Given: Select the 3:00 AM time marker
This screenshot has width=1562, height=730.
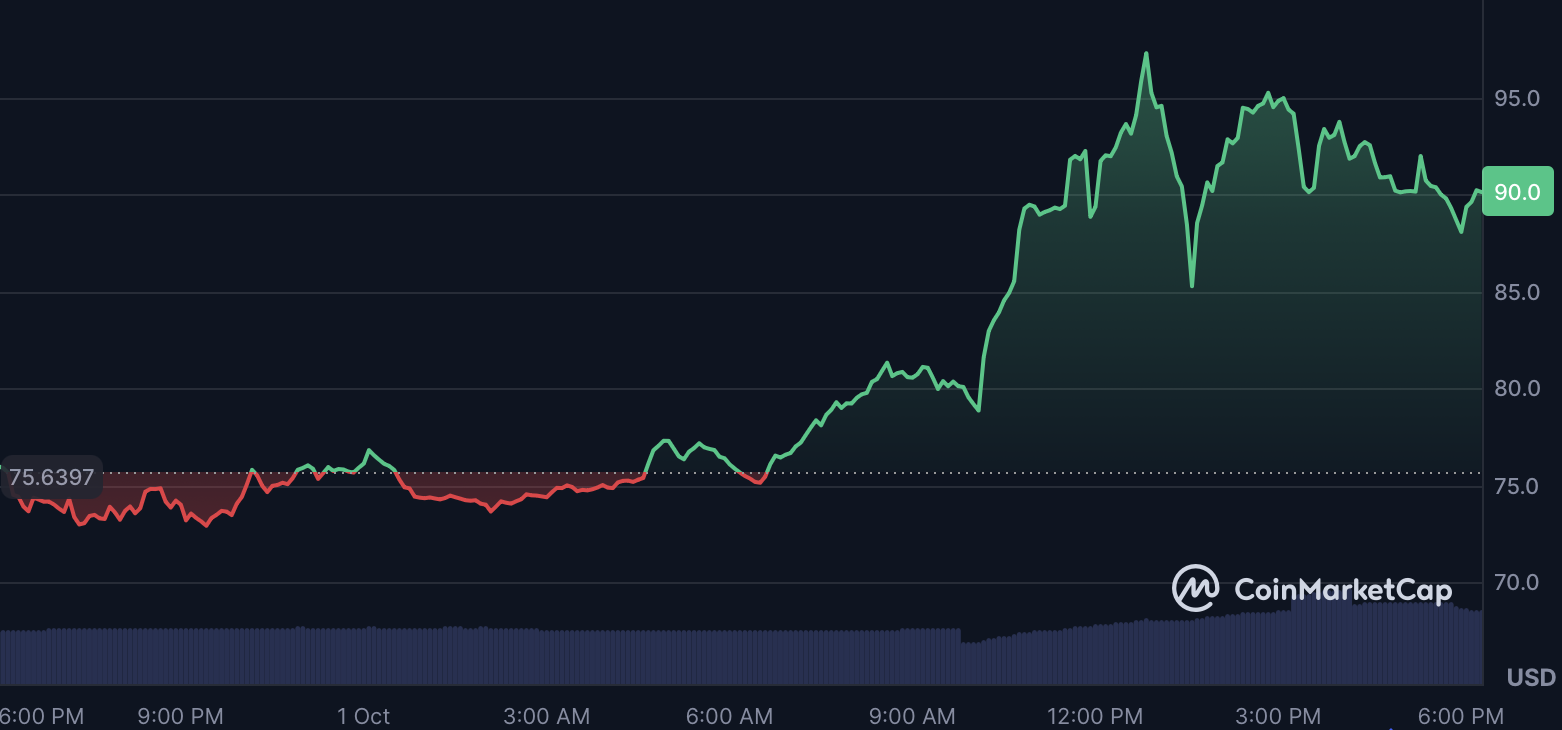Looking at the screenshot, I should click(546, 716).
